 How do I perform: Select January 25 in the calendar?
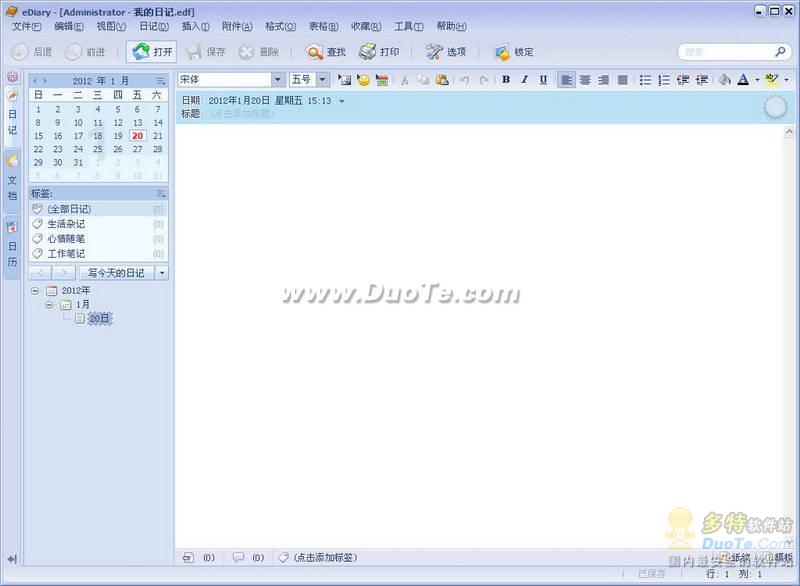(x=97, y=149)
